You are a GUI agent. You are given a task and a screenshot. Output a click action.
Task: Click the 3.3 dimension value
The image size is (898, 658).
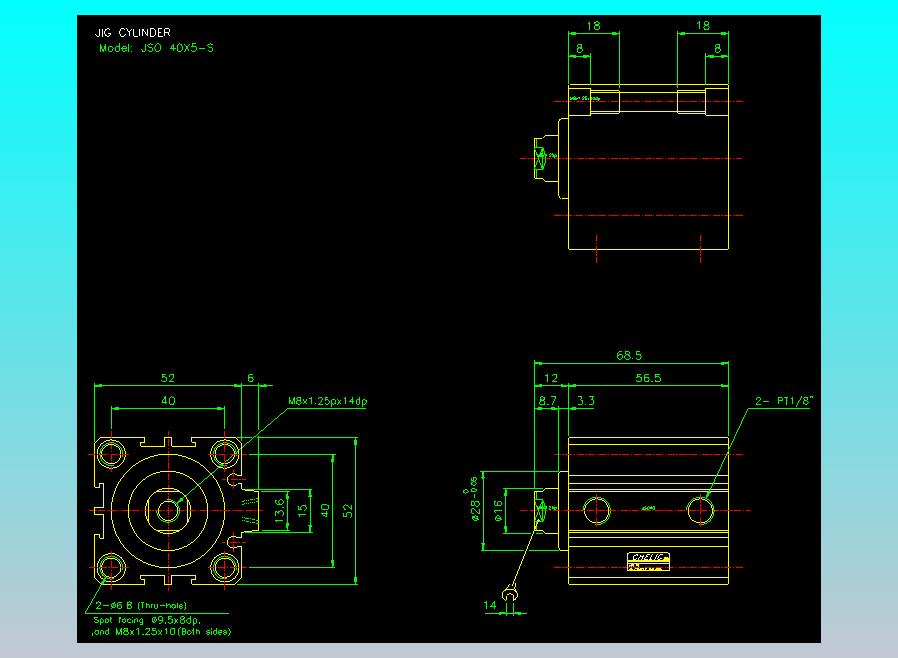[586, 400]
